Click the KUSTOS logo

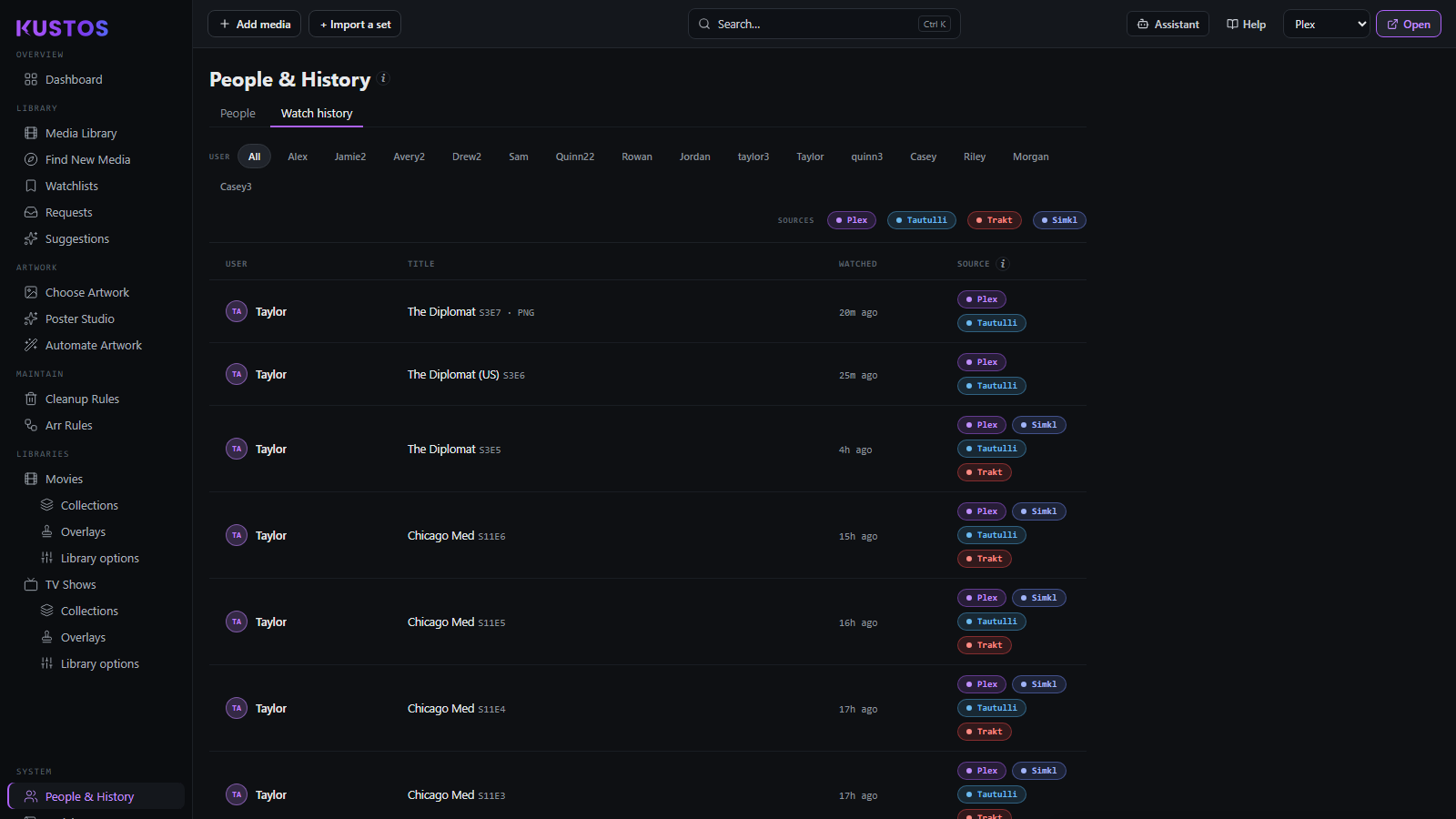62,28
